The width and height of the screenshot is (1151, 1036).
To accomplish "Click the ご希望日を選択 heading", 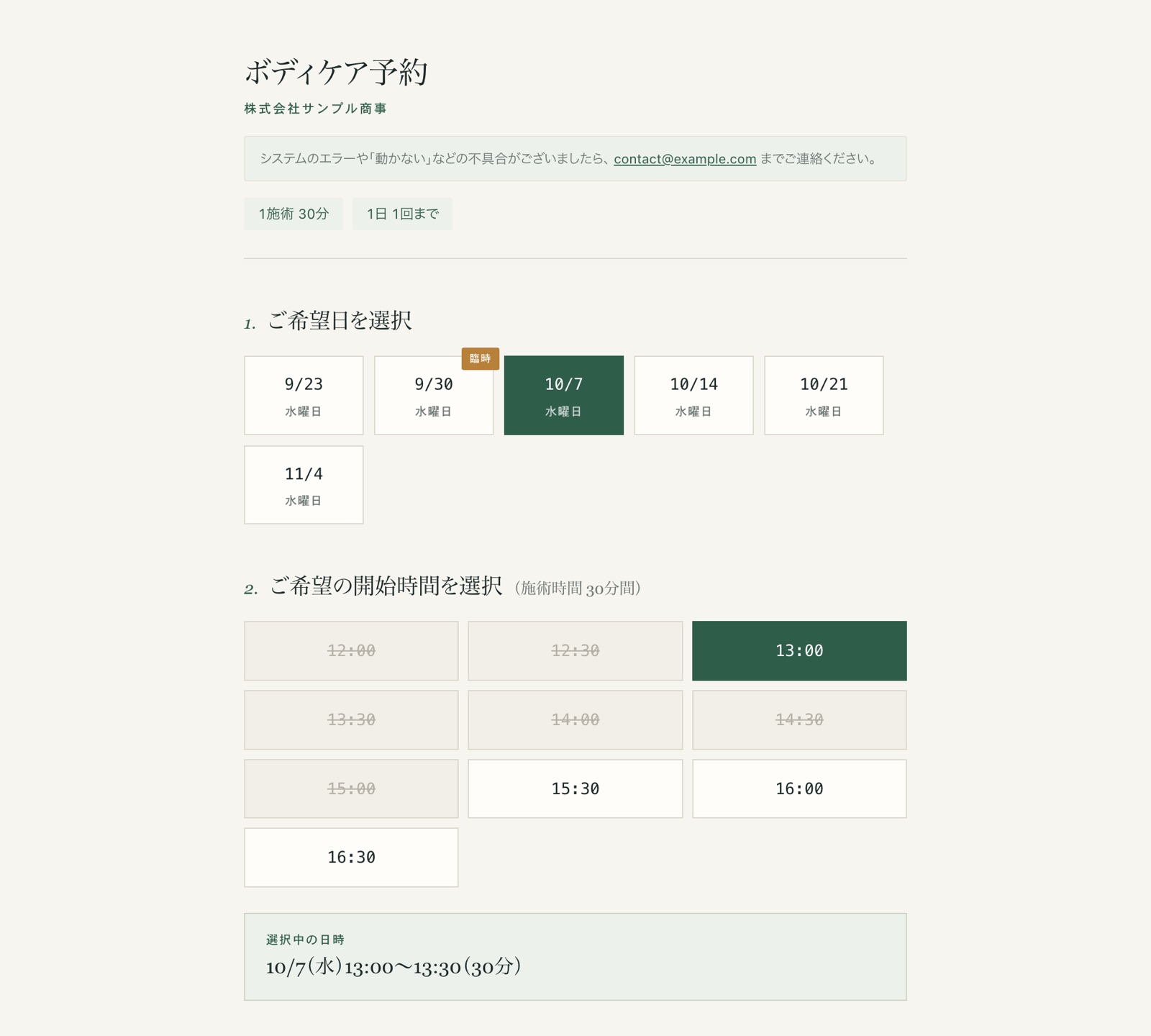I will 340,320.
